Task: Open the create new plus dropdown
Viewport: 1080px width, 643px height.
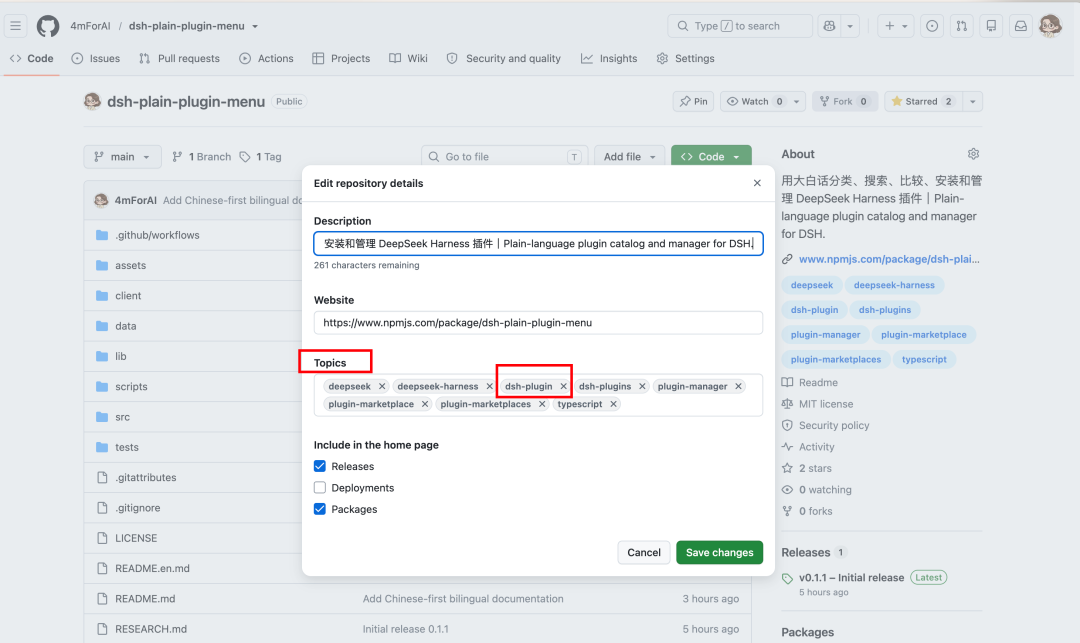Action: pos(896,26)
